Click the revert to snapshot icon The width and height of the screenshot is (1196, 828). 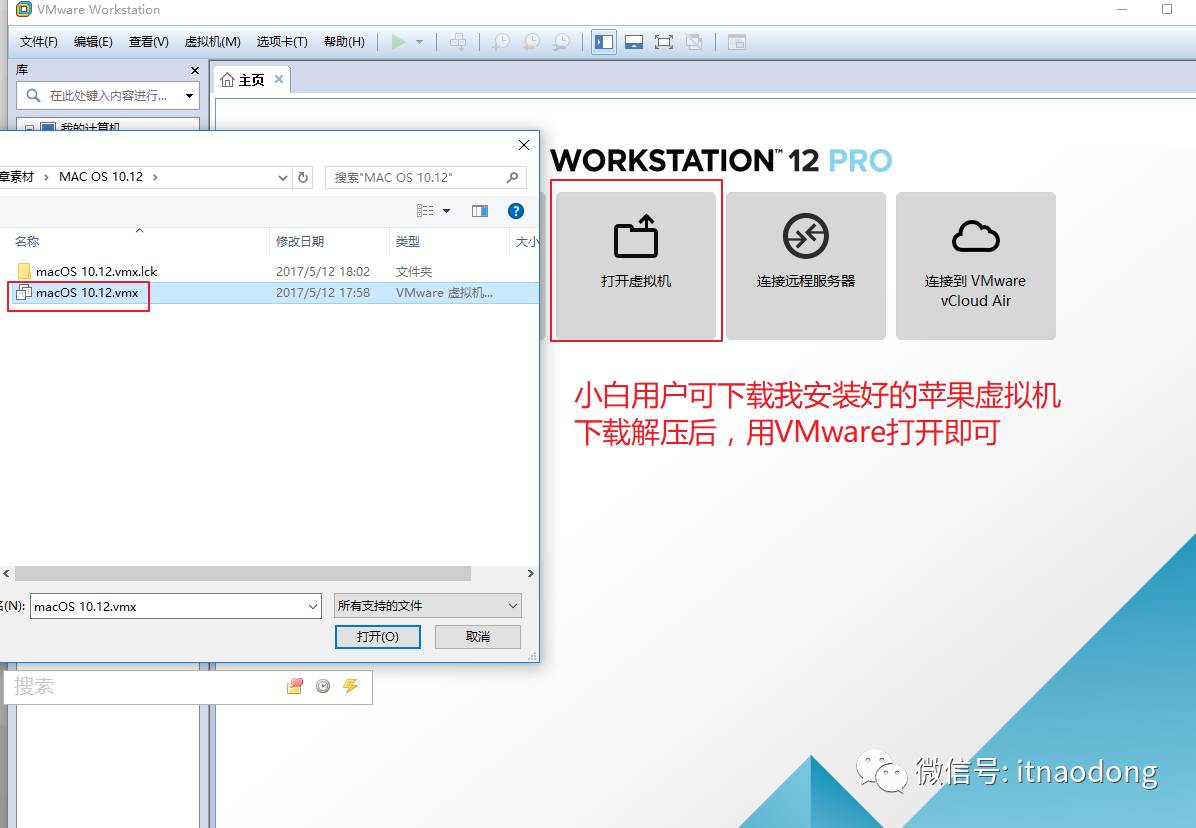(x=531, y=42)
